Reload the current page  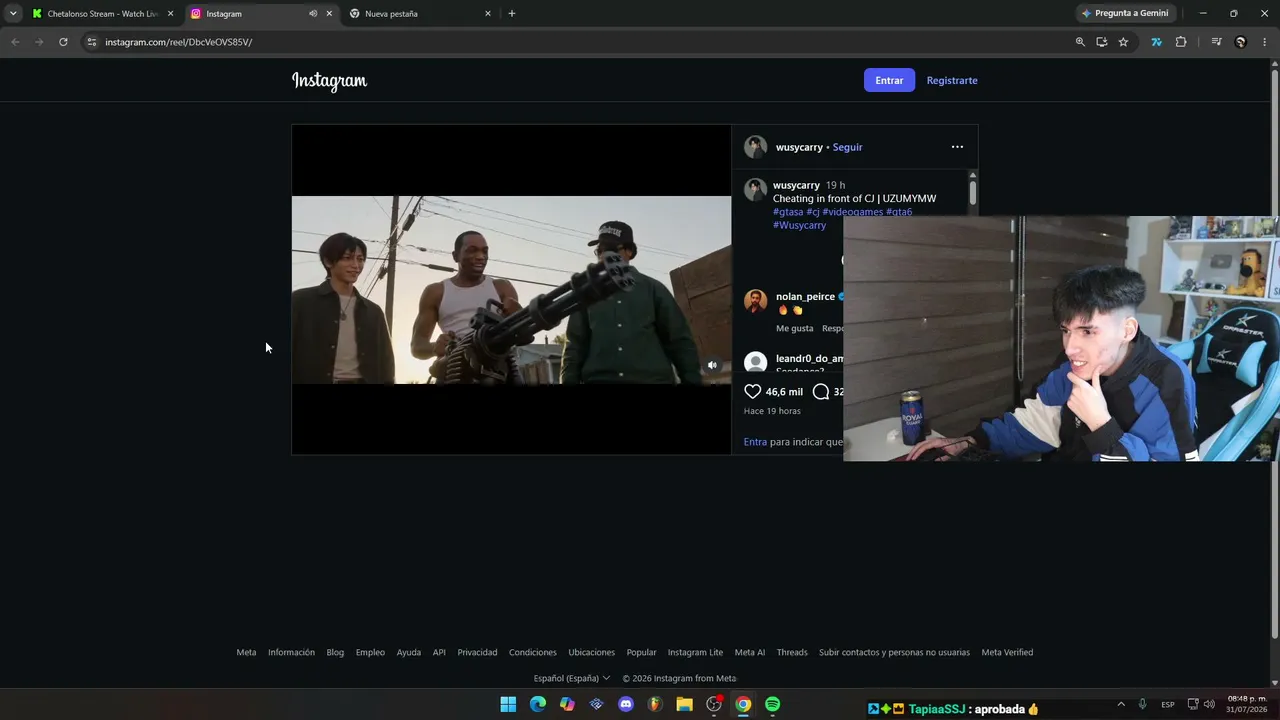click(x=63, y=42)
